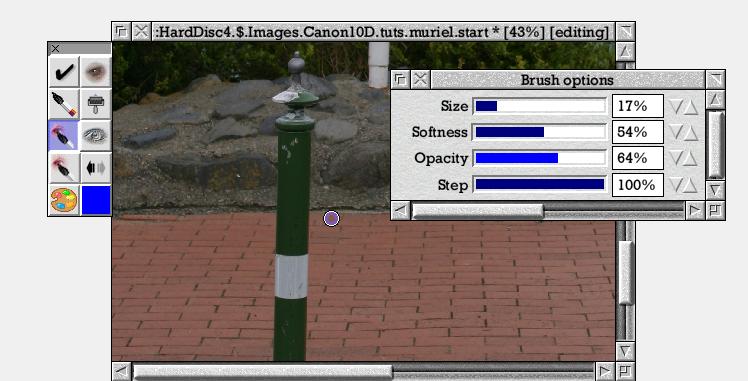Select the soft brush shape icon
Image resolution: width=748 pixels, height=381 pixels.
[x=96, y=72]
